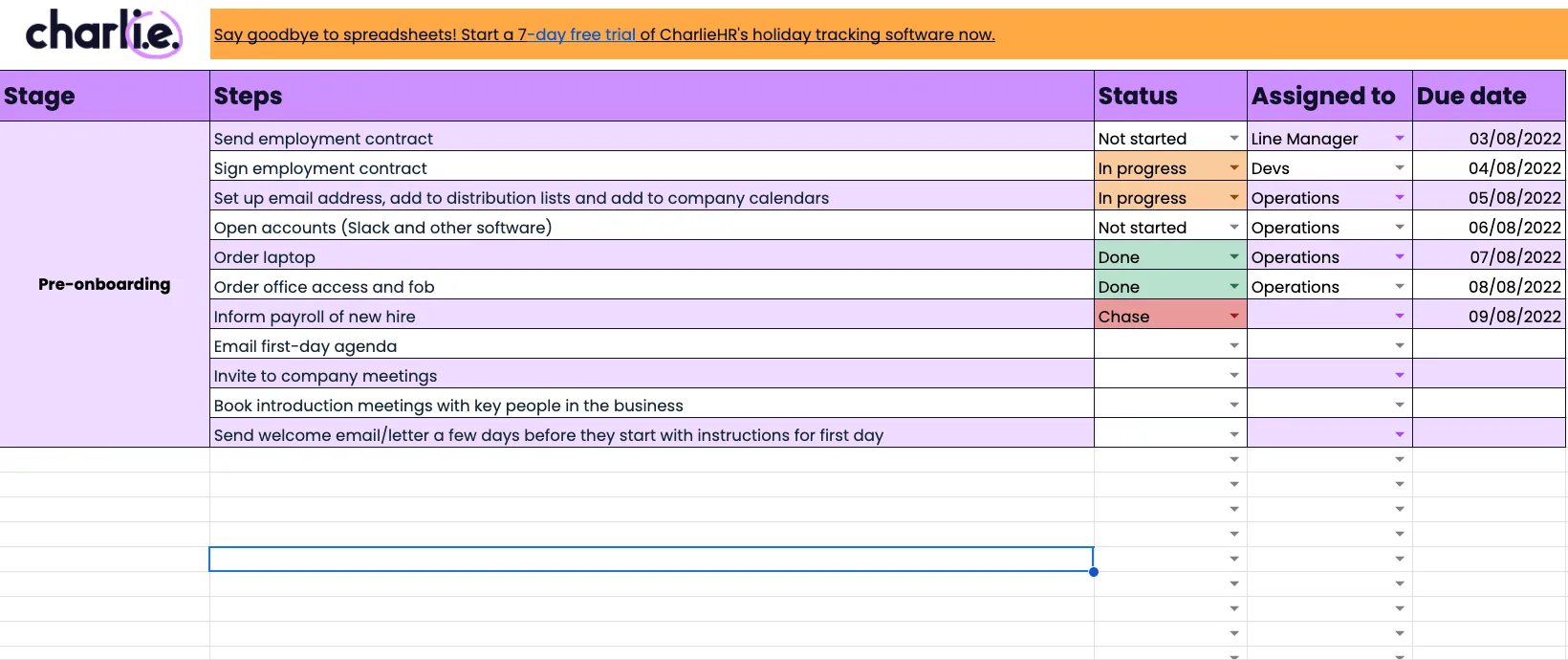Viewport: 1568px width, 660px height.
Task: Click the 09/08/2022 due date cell
Action: 1489,317
